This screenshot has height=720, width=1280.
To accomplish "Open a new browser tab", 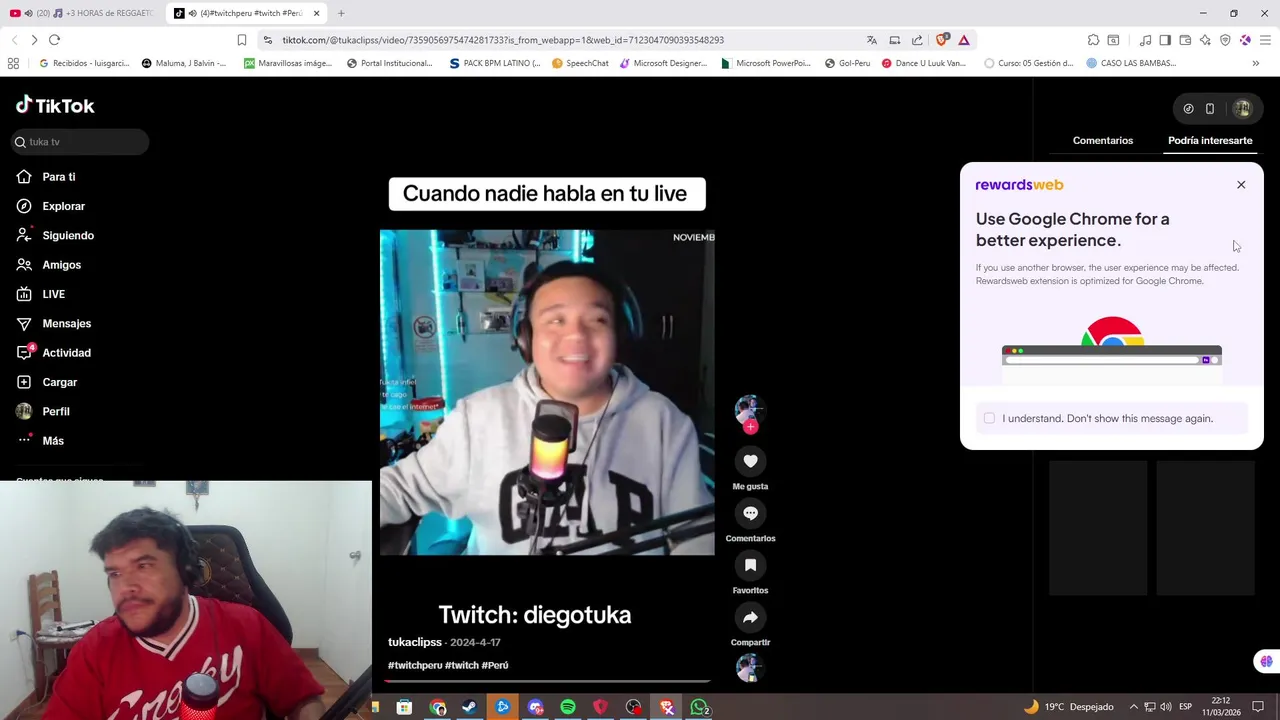I will (341, 13).
